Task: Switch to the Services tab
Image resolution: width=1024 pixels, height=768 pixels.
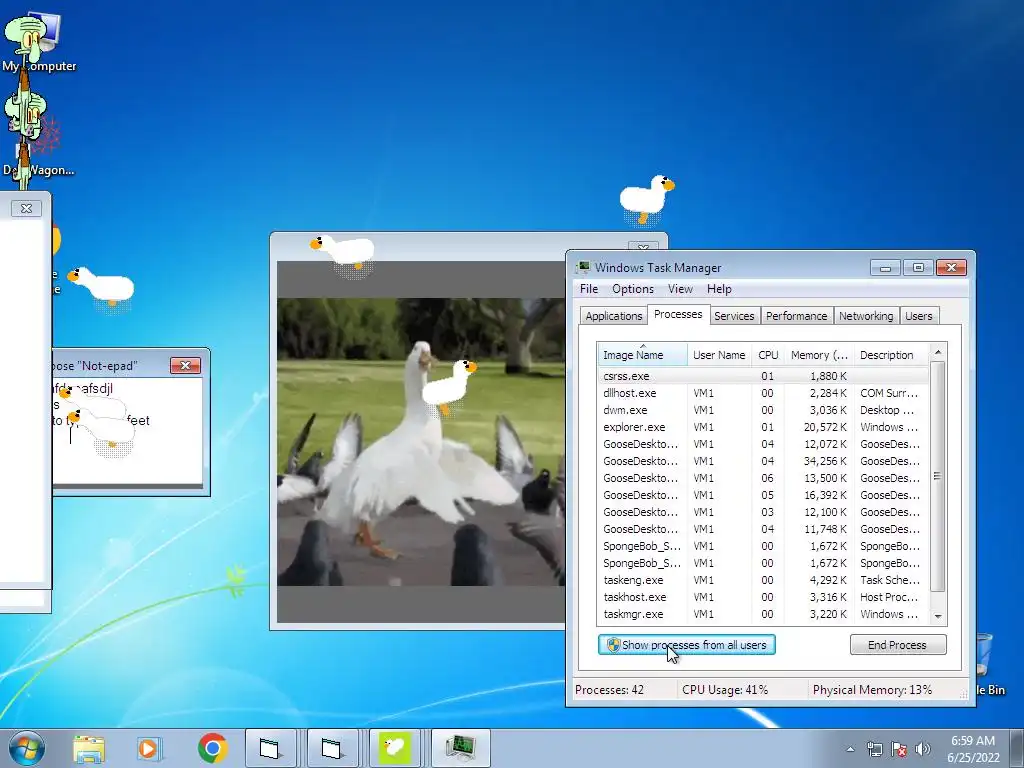Action: point(734,316)
